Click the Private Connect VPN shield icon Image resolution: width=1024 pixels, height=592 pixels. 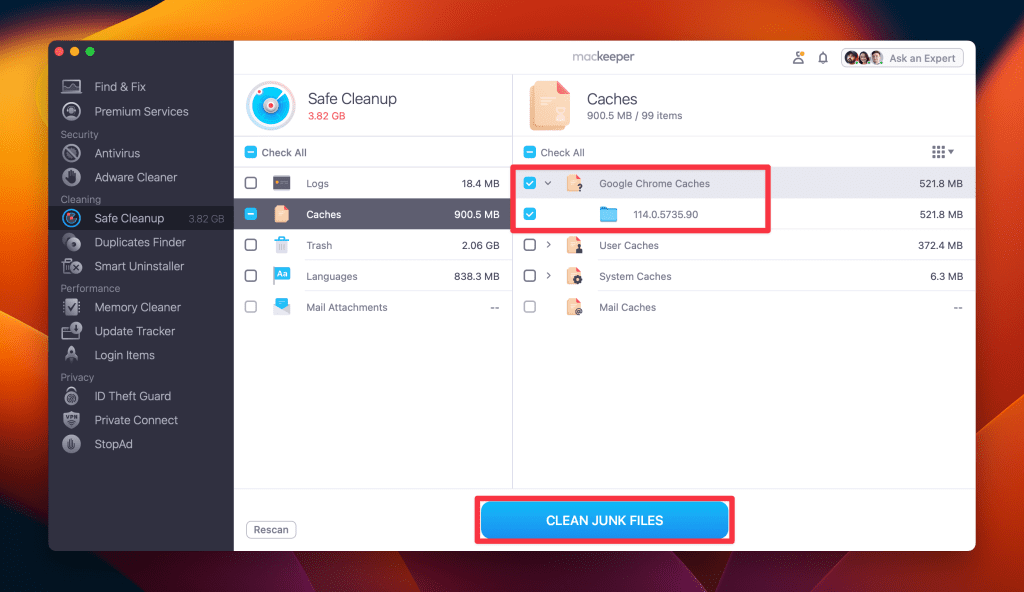(71, 419)
